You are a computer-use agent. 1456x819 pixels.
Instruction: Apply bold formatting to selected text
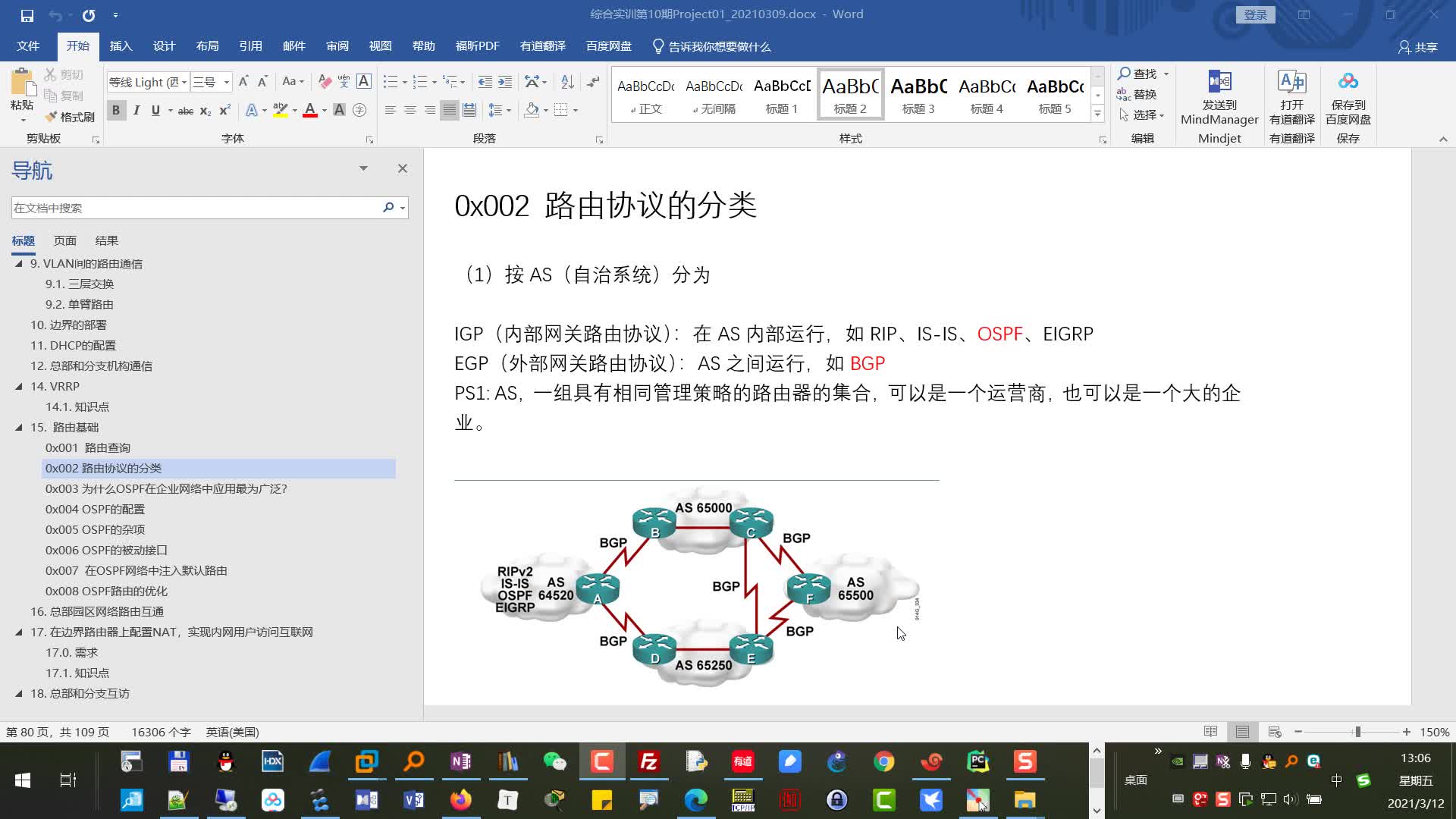click(115, 110)
